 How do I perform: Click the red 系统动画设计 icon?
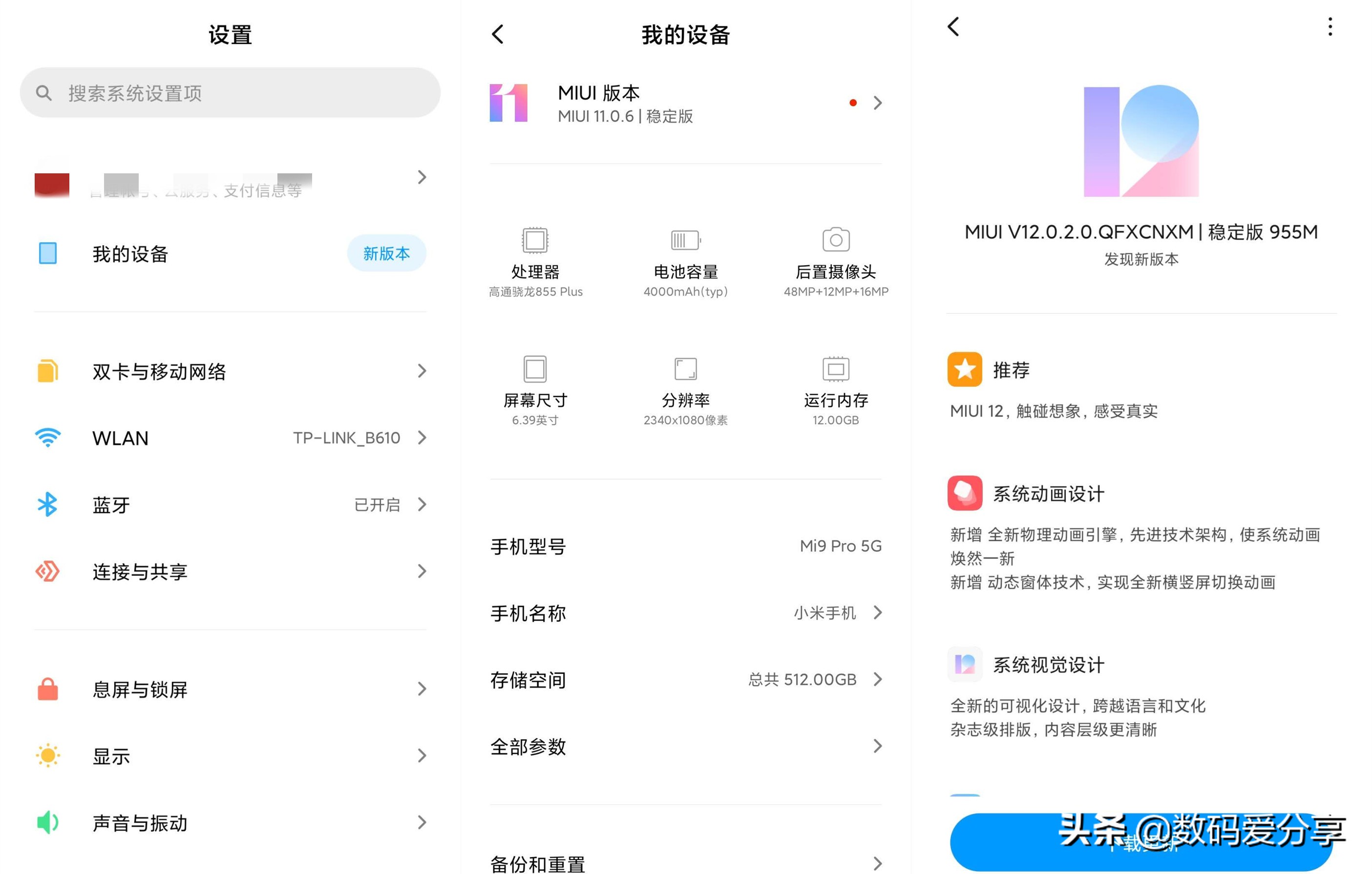965,493
